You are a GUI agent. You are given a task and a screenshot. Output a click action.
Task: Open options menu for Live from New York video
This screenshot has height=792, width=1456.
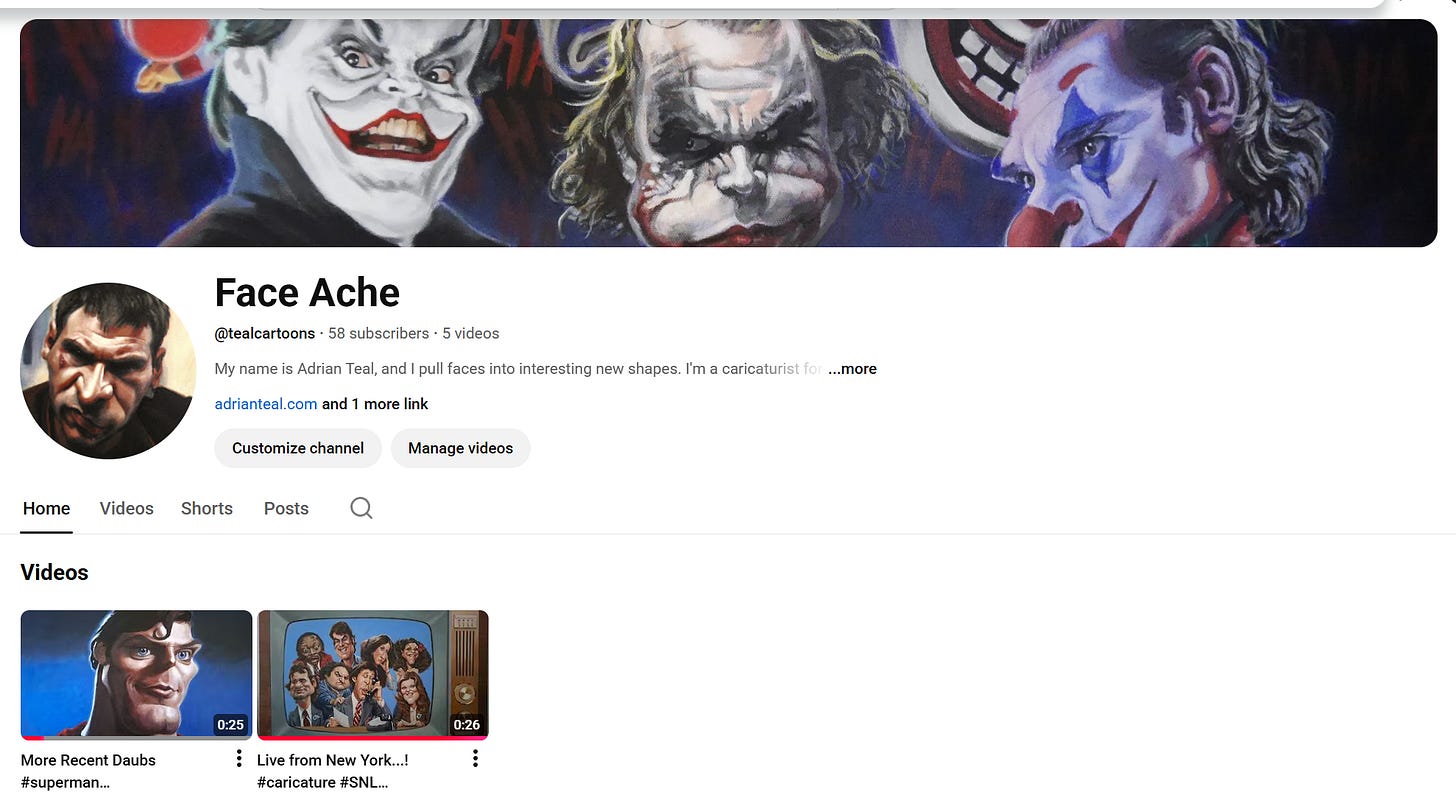(475, 759)
